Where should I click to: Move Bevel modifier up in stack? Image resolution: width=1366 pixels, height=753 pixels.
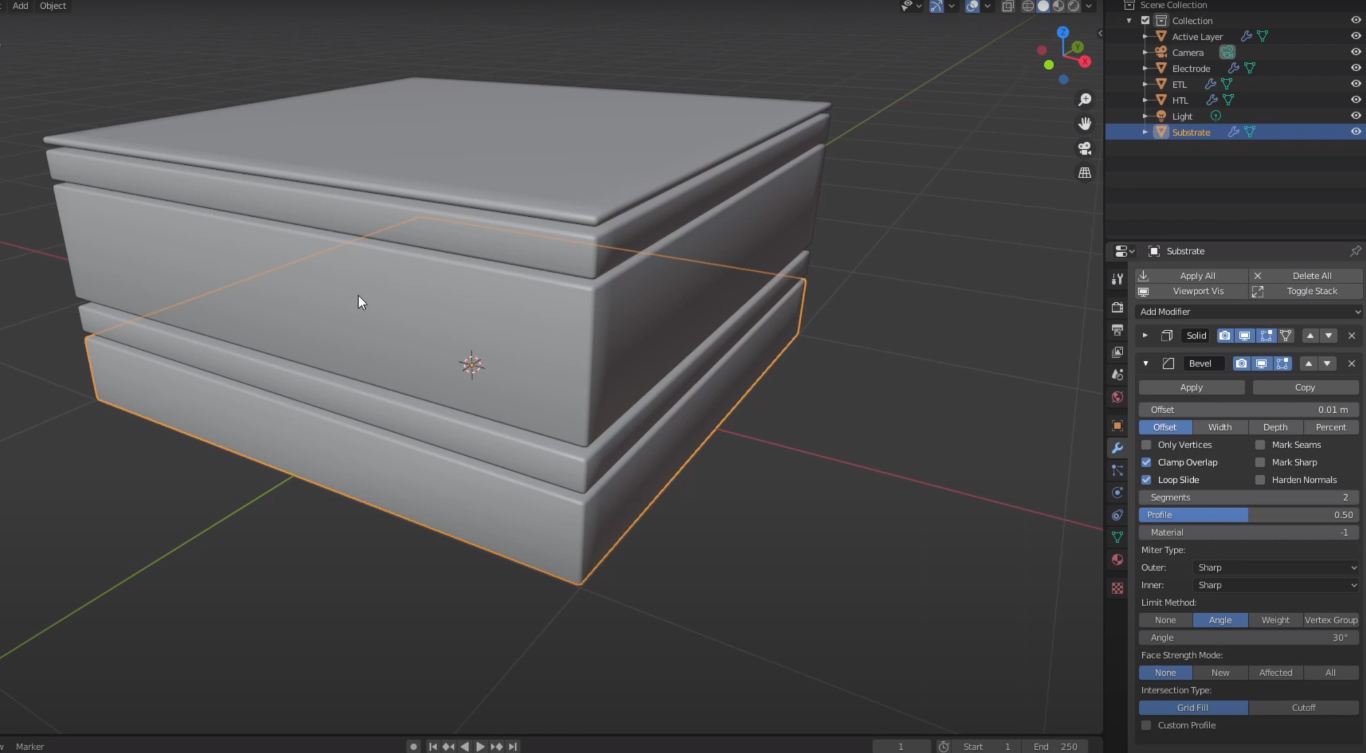click(1309, 364)
